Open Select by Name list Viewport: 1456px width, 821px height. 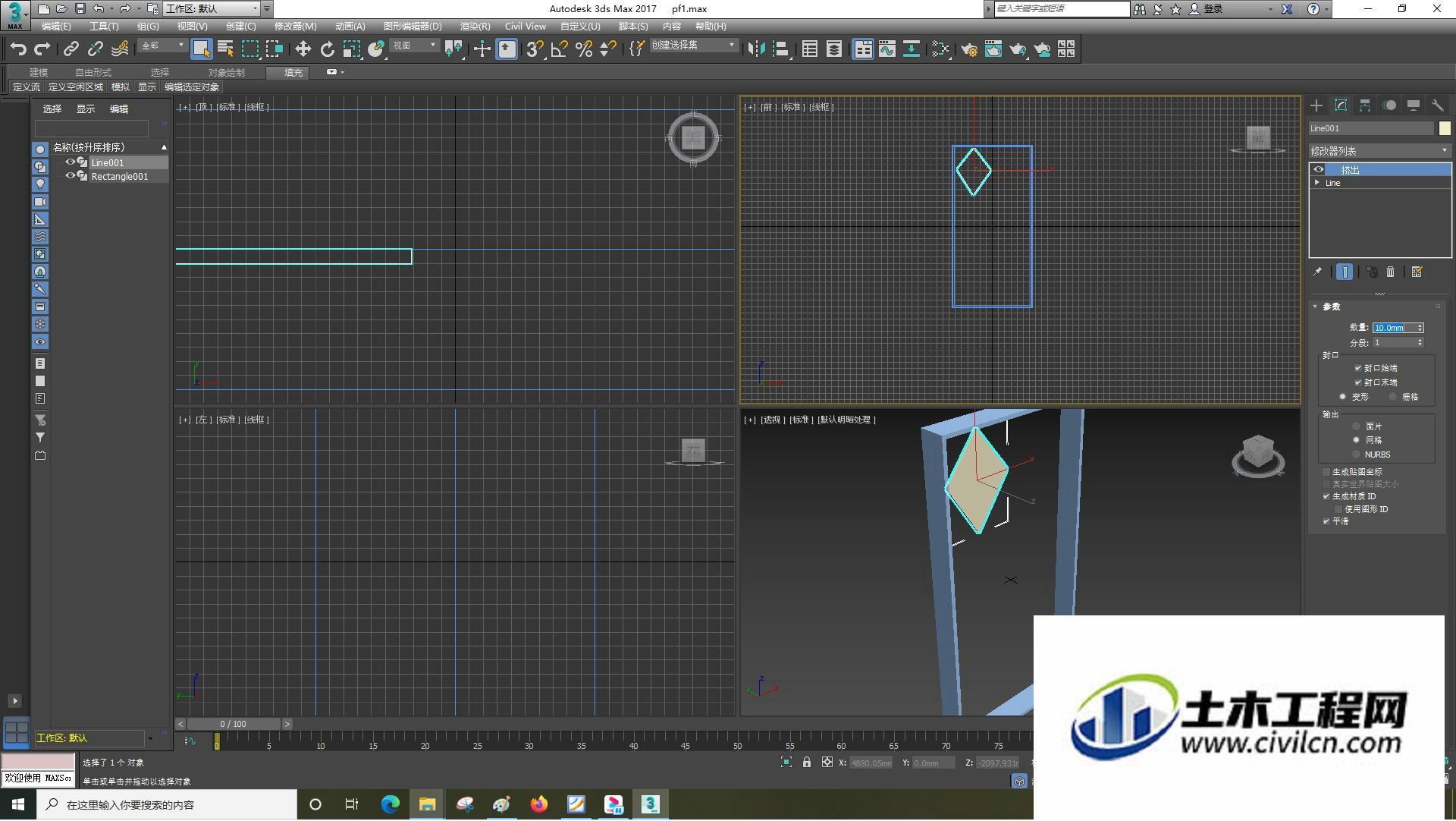coord(225,49)
